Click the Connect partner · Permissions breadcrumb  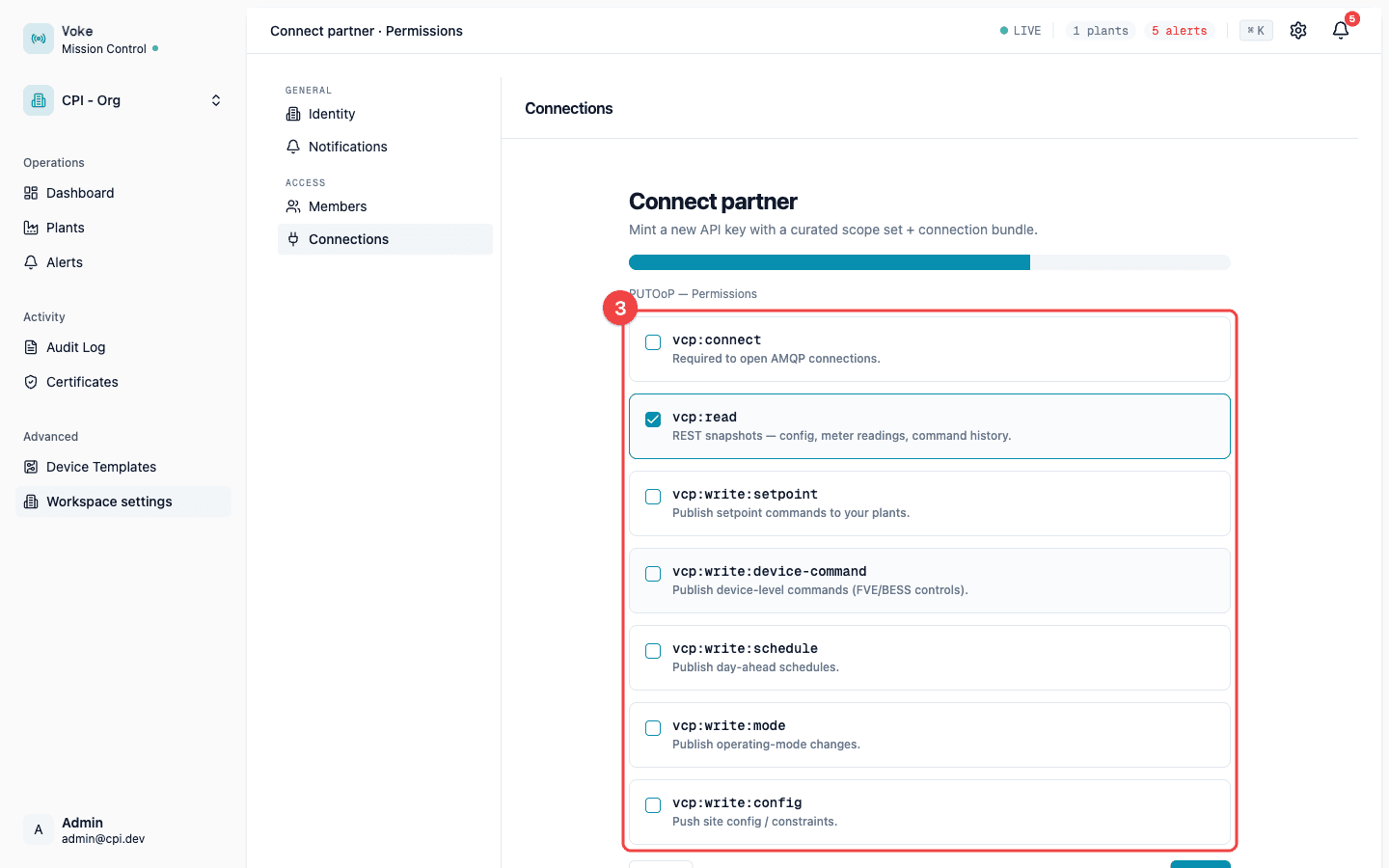click(x=367, y=31)
